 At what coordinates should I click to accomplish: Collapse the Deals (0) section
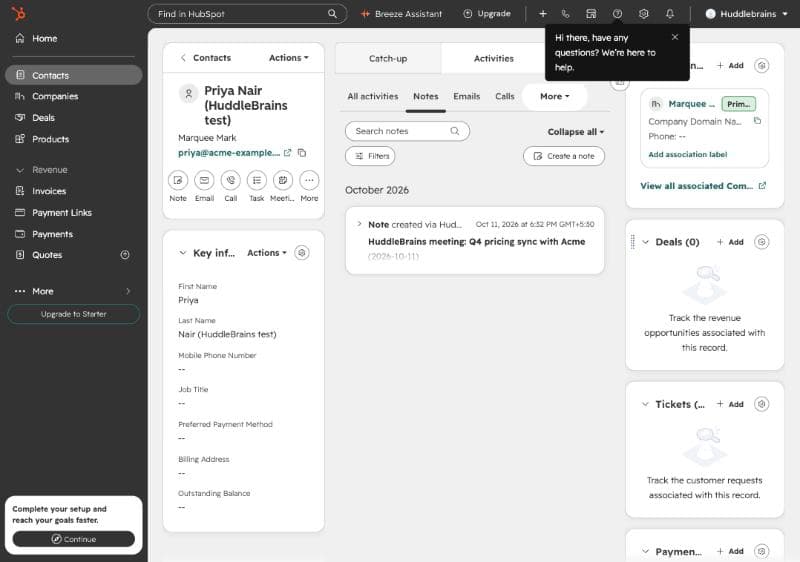coord(645,242)
